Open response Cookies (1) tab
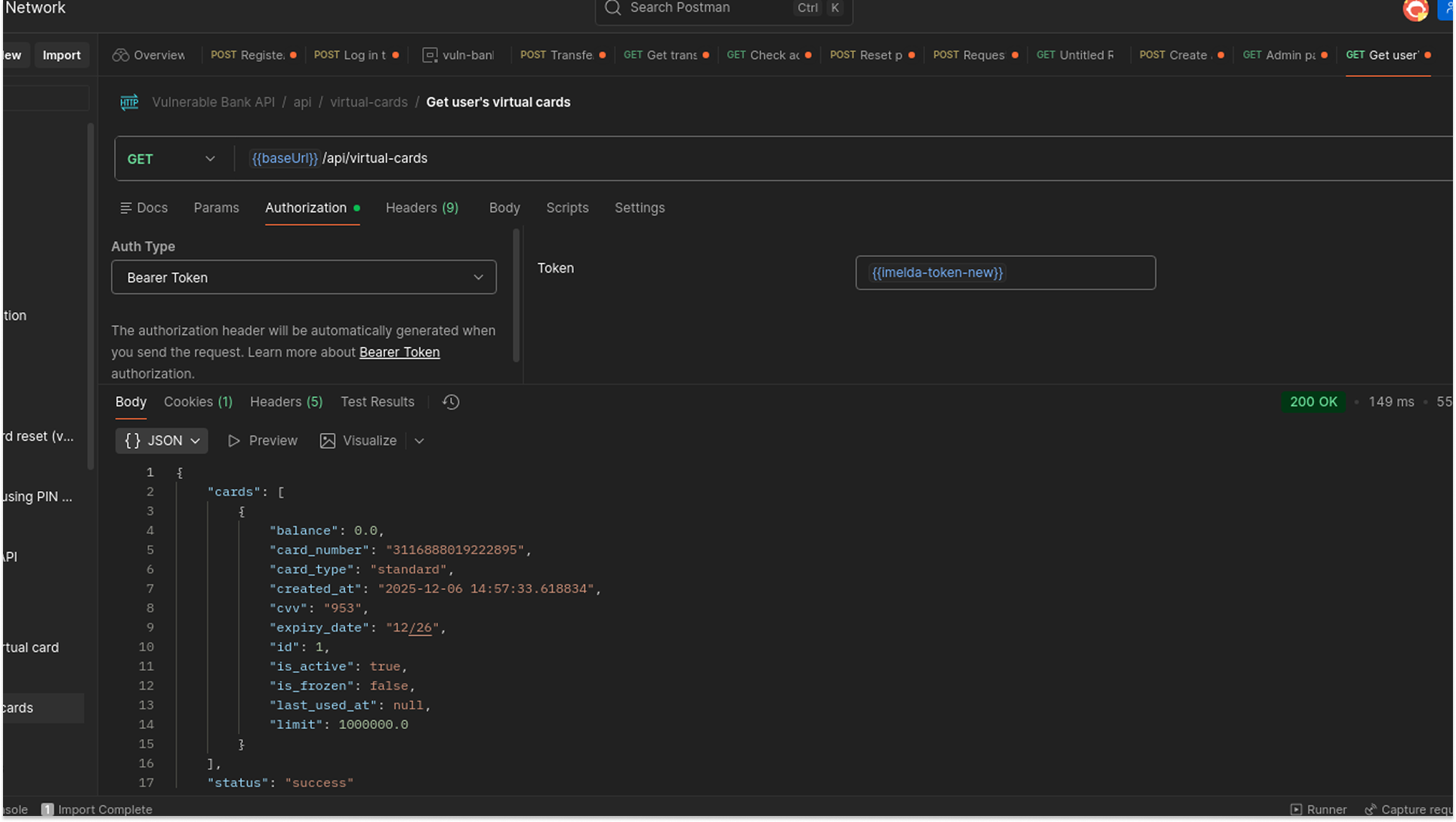 click(198, 402)
